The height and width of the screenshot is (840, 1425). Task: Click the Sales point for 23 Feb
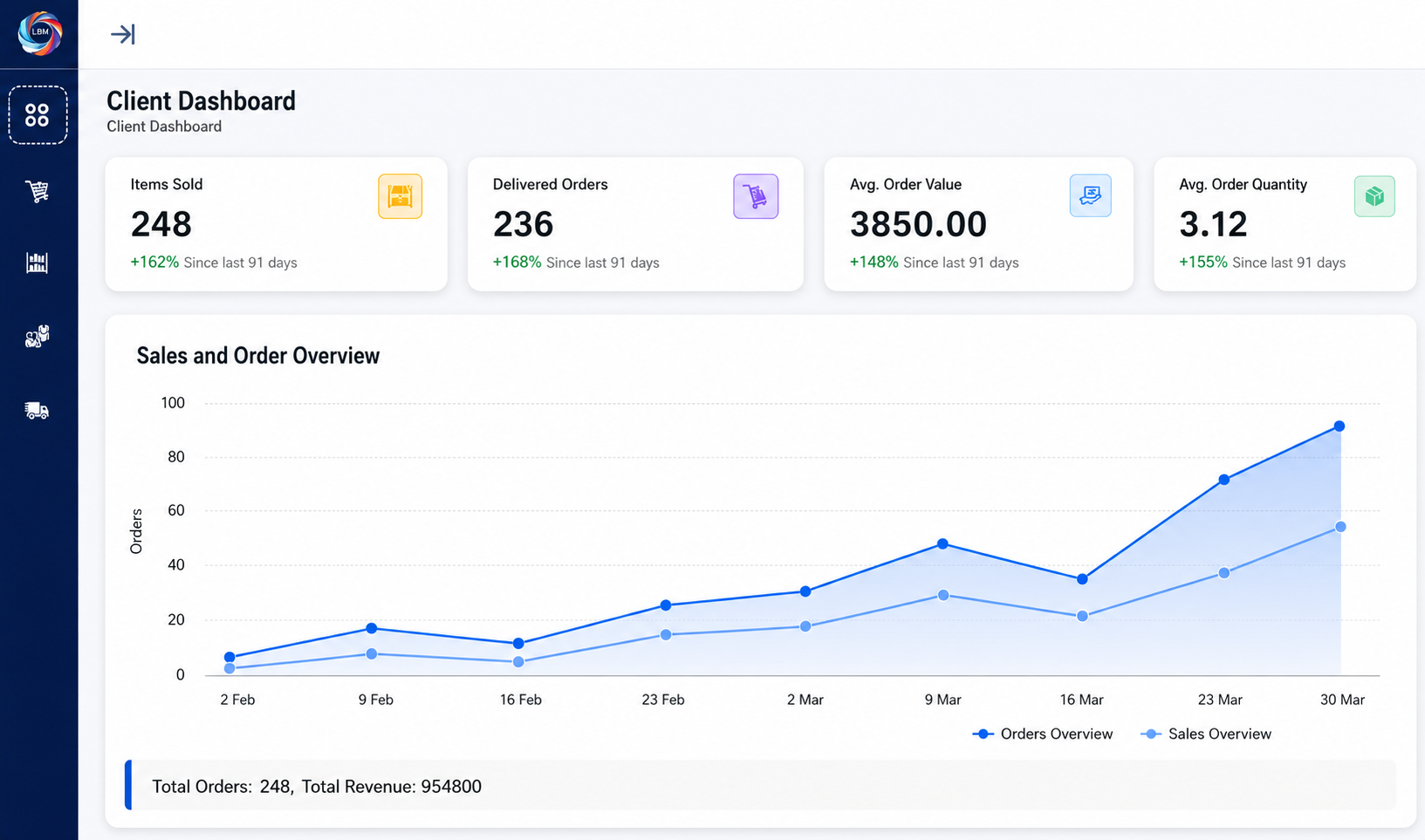click(666, 635)
